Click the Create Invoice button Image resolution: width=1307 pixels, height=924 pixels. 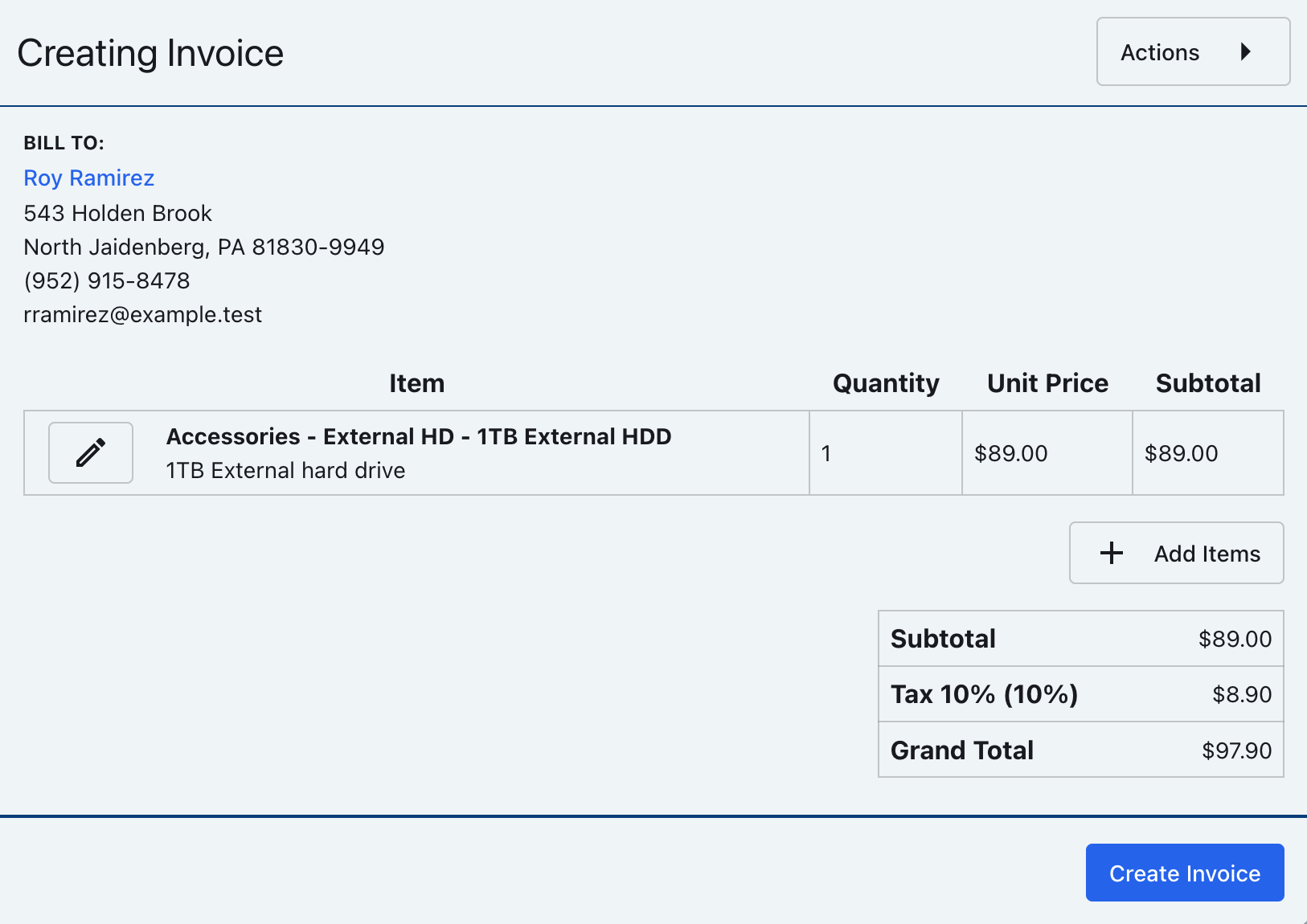pos(1185,873)
